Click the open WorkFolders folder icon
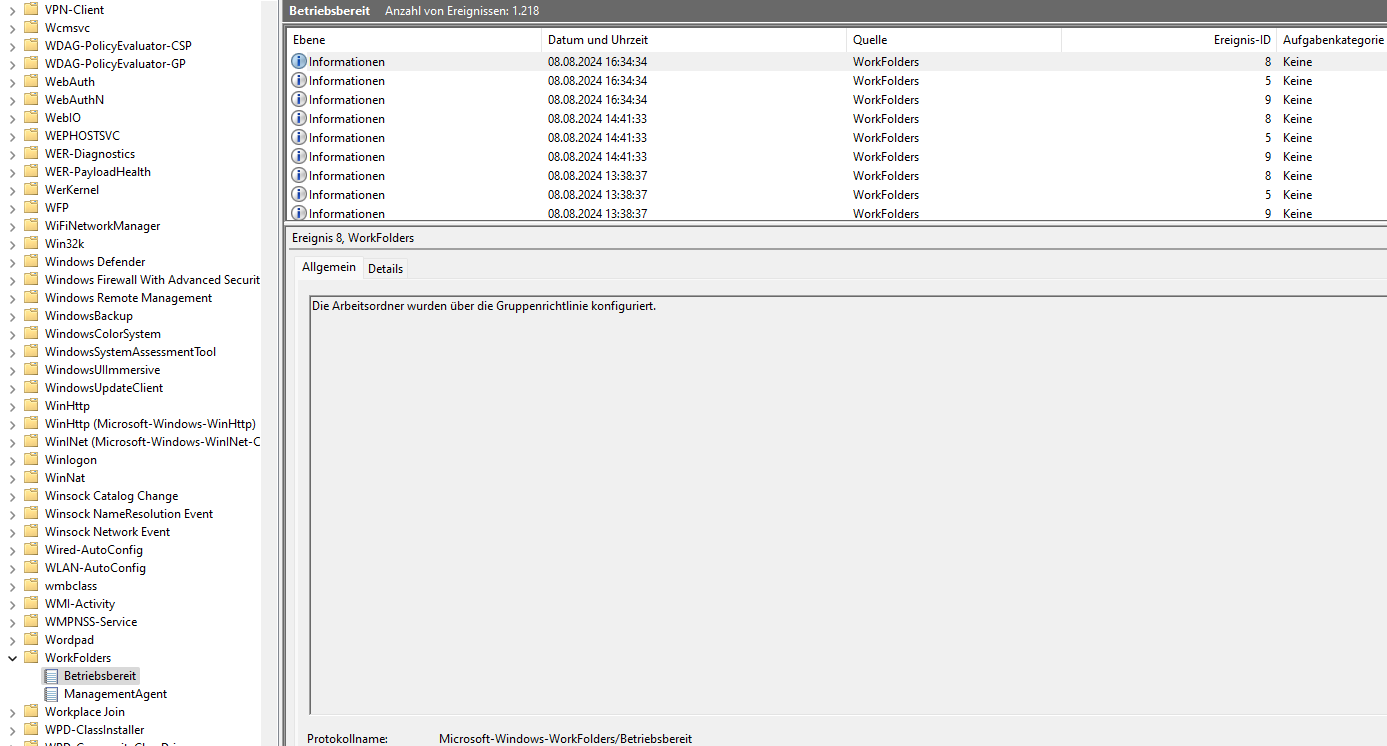Viewport: 1387px width, 746px height. click(31, 658)
